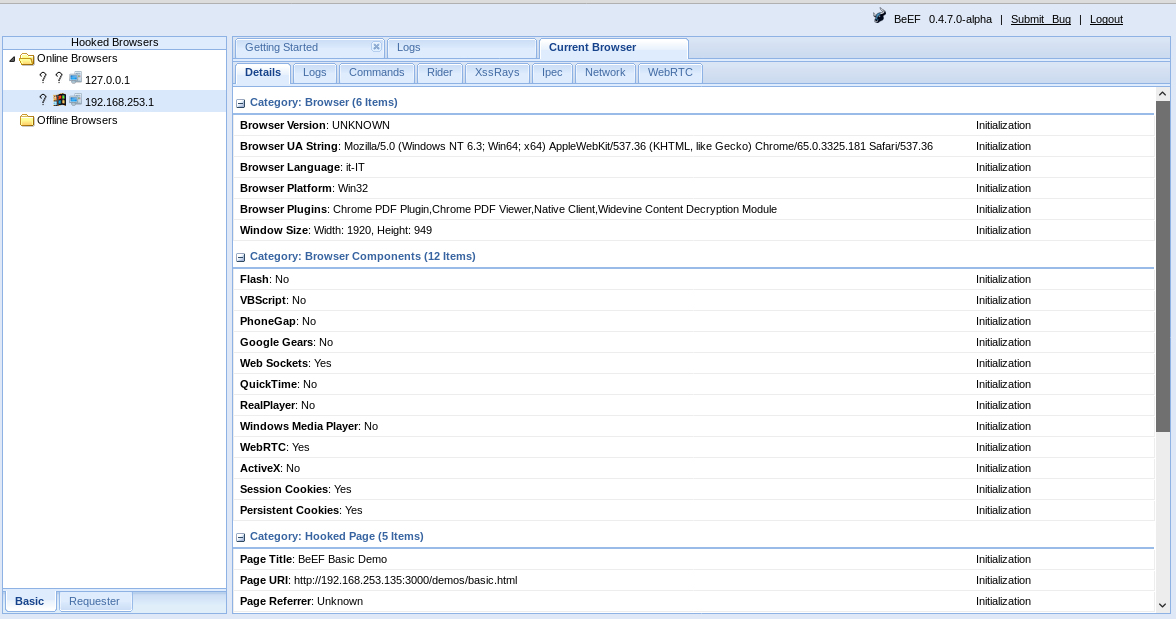Screen dimensions: 1176x619
Task: Click the Online Browsers folder icon
Action: 27,59
